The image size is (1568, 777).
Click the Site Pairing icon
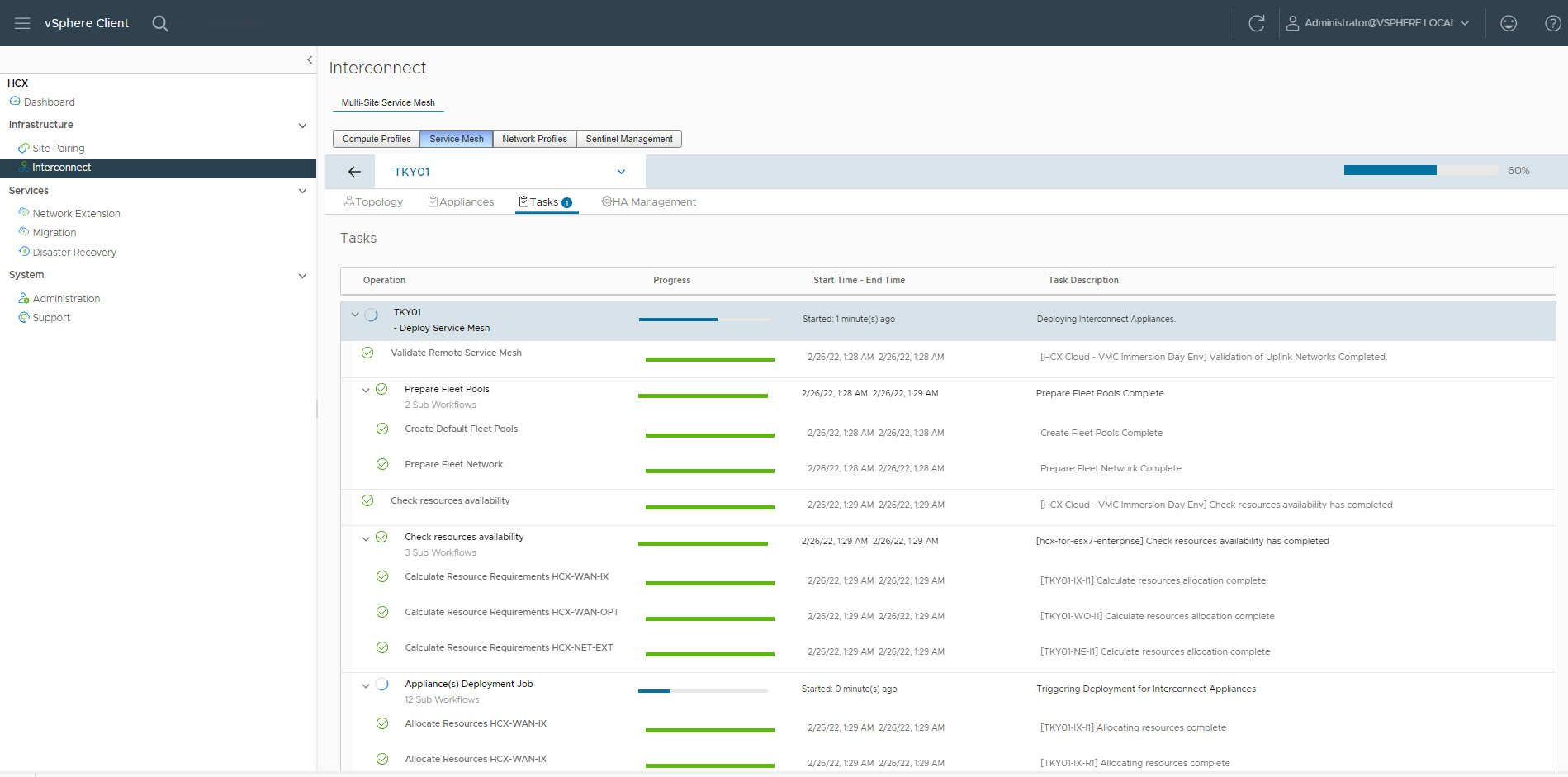point(24,148)
